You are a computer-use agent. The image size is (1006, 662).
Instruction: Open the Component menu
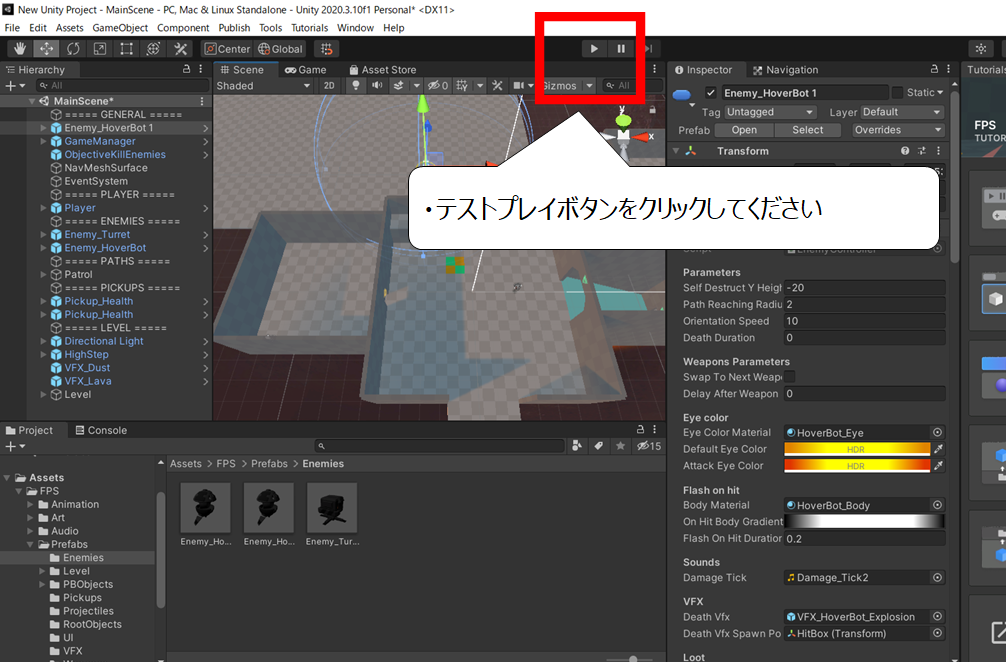click(x=183, y=28)
